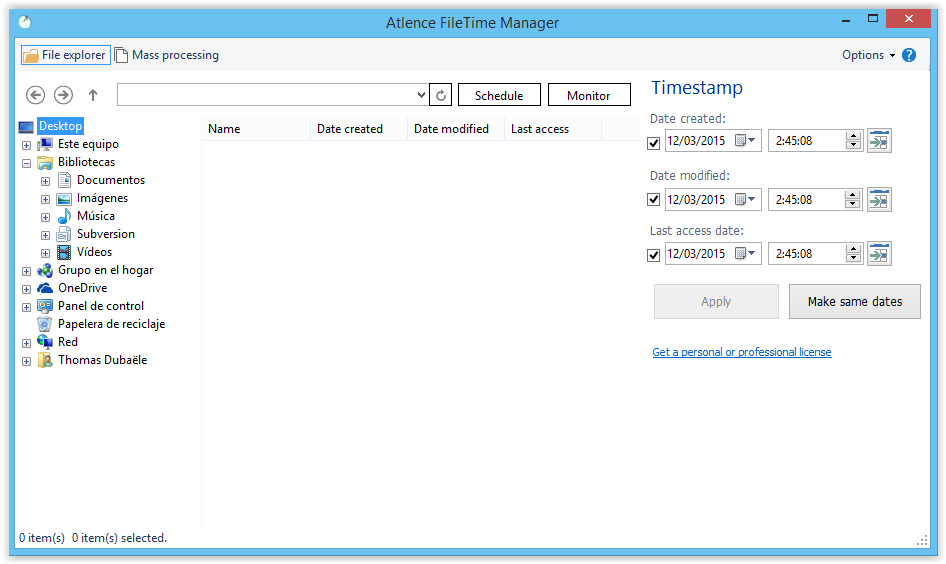Image resolution: width=946 pixels, height=564 pixels.
Task: Collapse the Bibliotecas tree node
Action: pos(27,163)
